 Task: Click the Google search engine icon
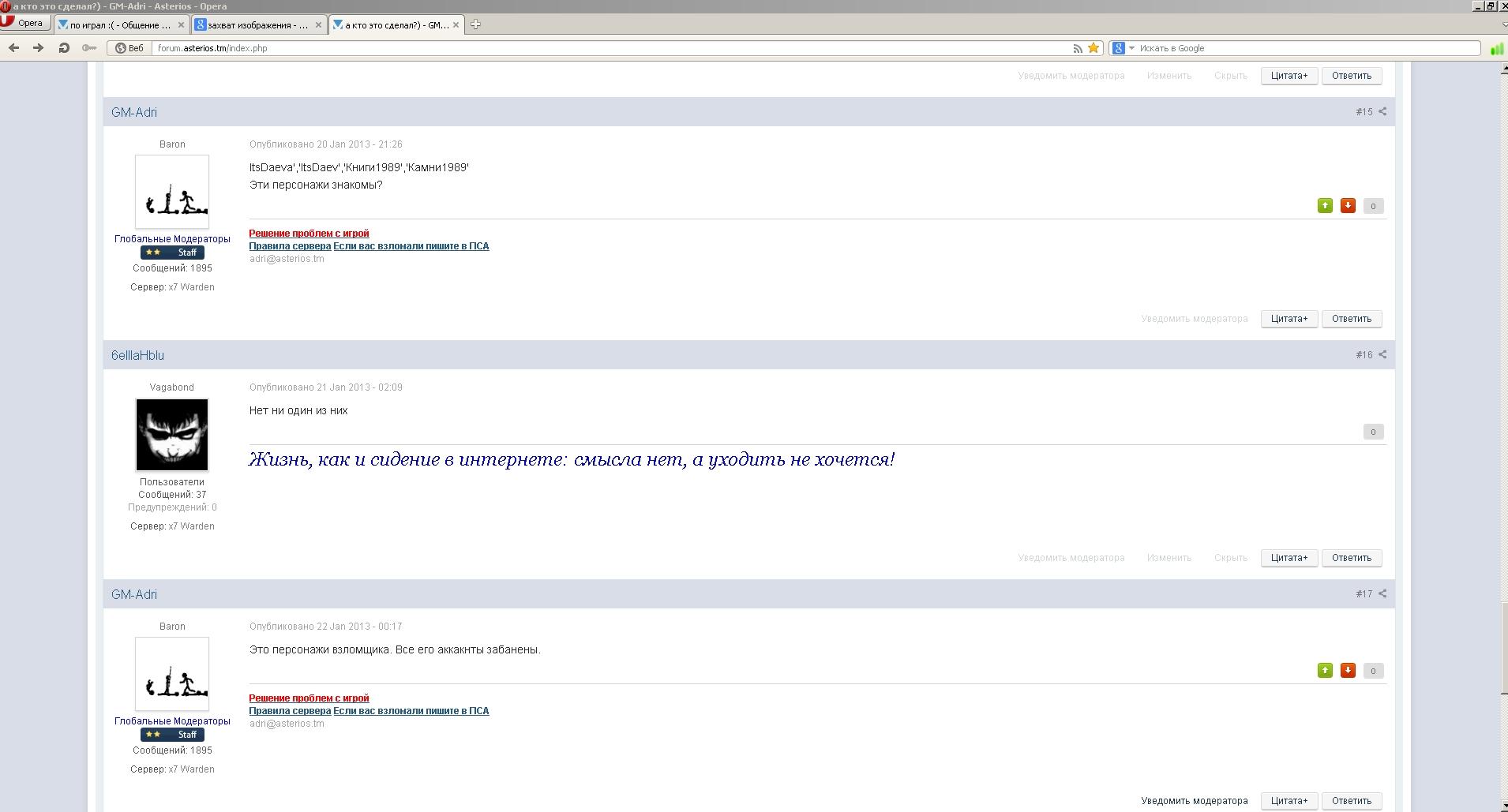pyautogui.click(x=1118, y=48)
